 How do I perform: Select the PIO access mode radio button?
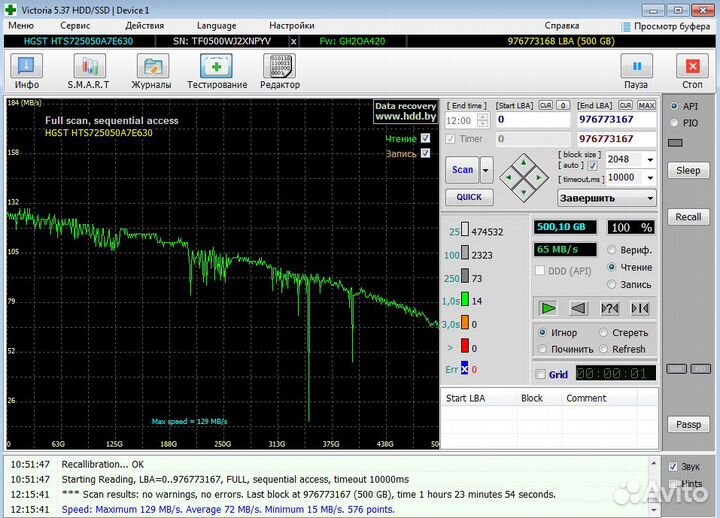point(675,123)
